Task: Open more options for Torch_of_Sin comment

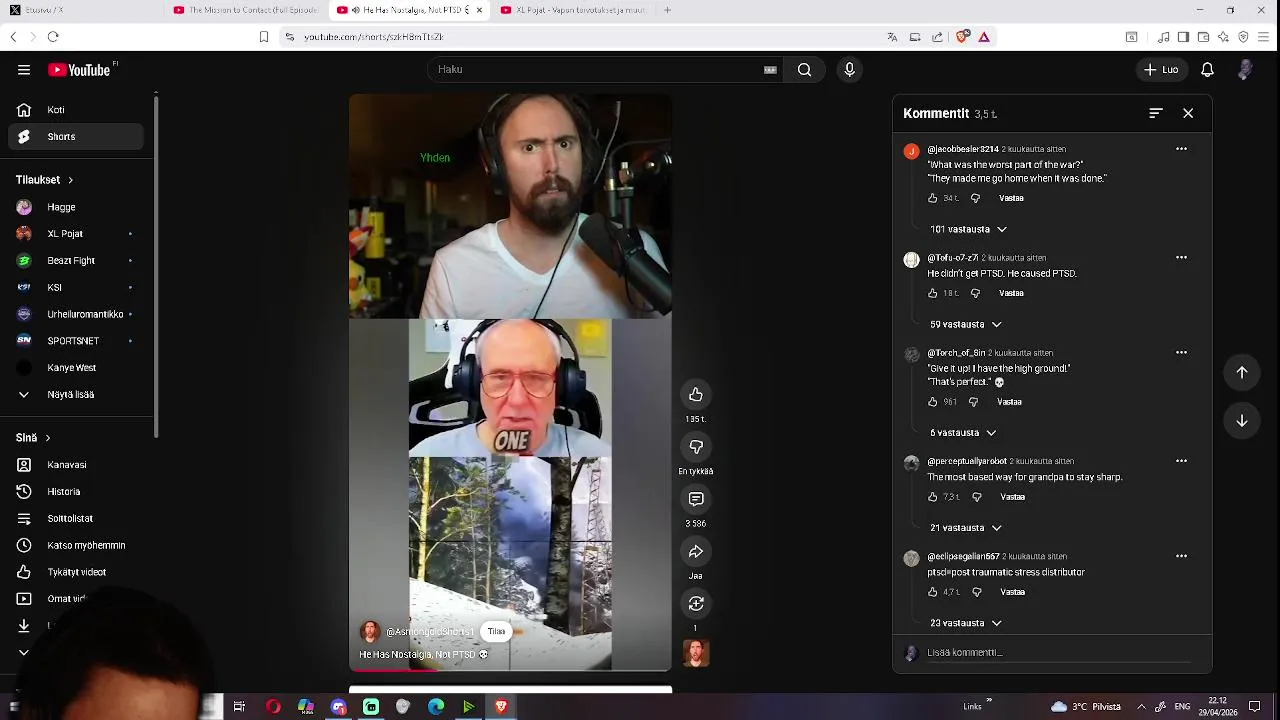Action: coord(1181,352)
